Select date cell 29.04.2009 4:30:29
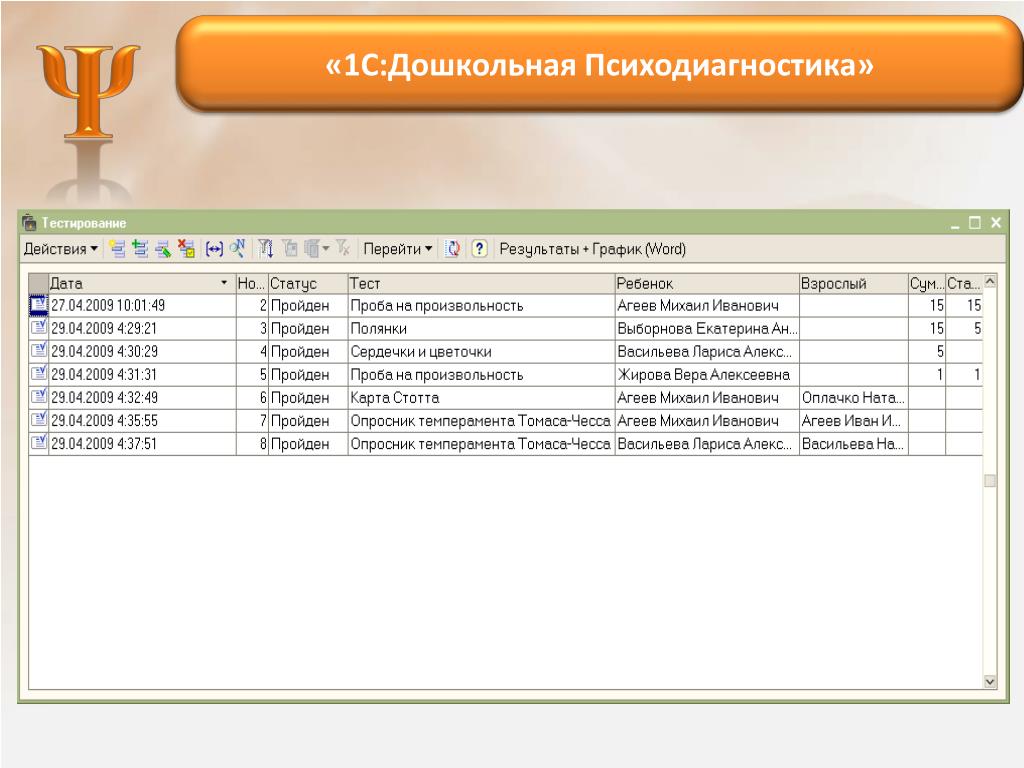The width and height of the screenshot is (1024, 768). 142,351
